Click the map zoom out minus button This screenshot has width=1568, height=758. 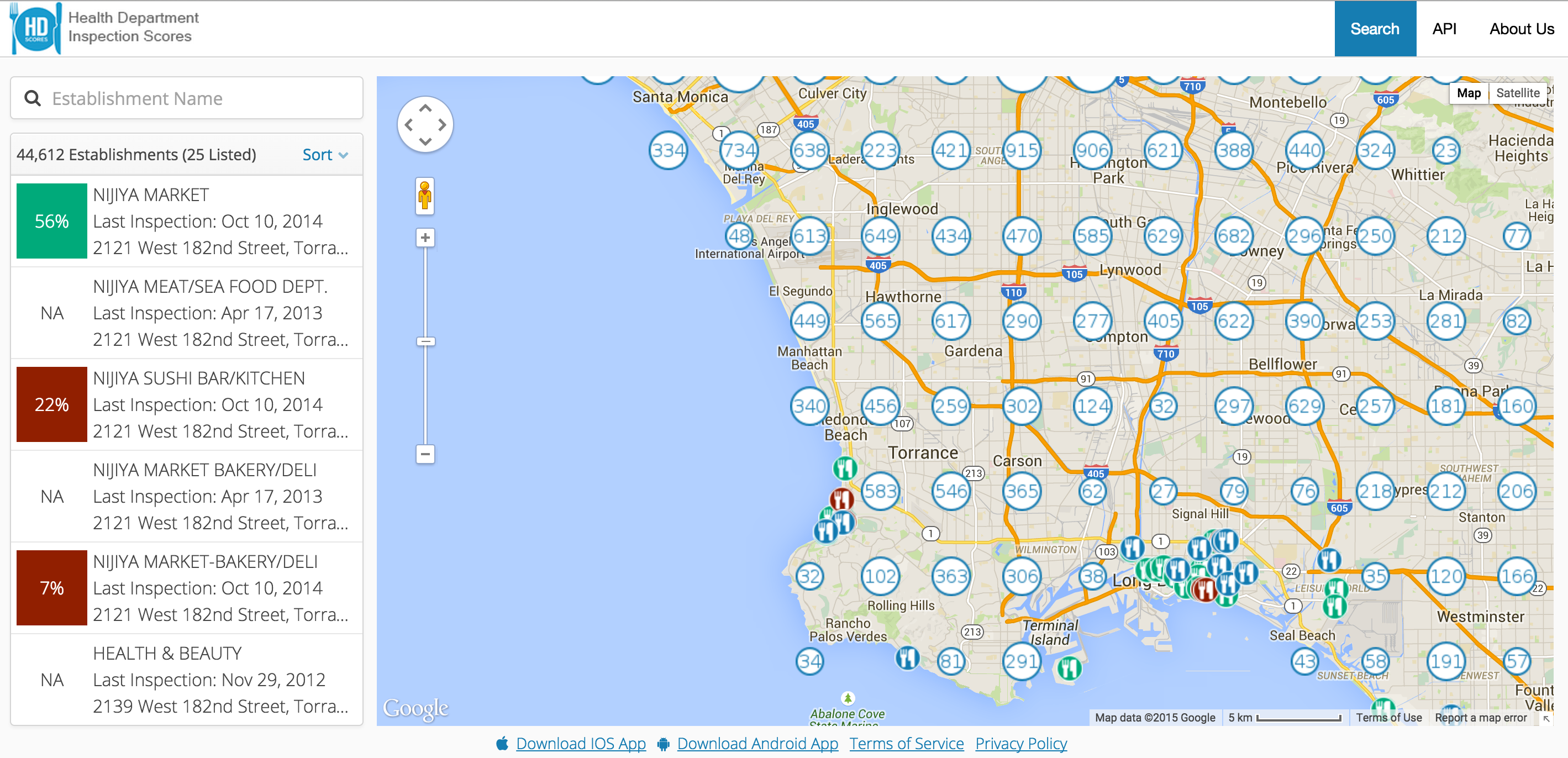(425, 454)
